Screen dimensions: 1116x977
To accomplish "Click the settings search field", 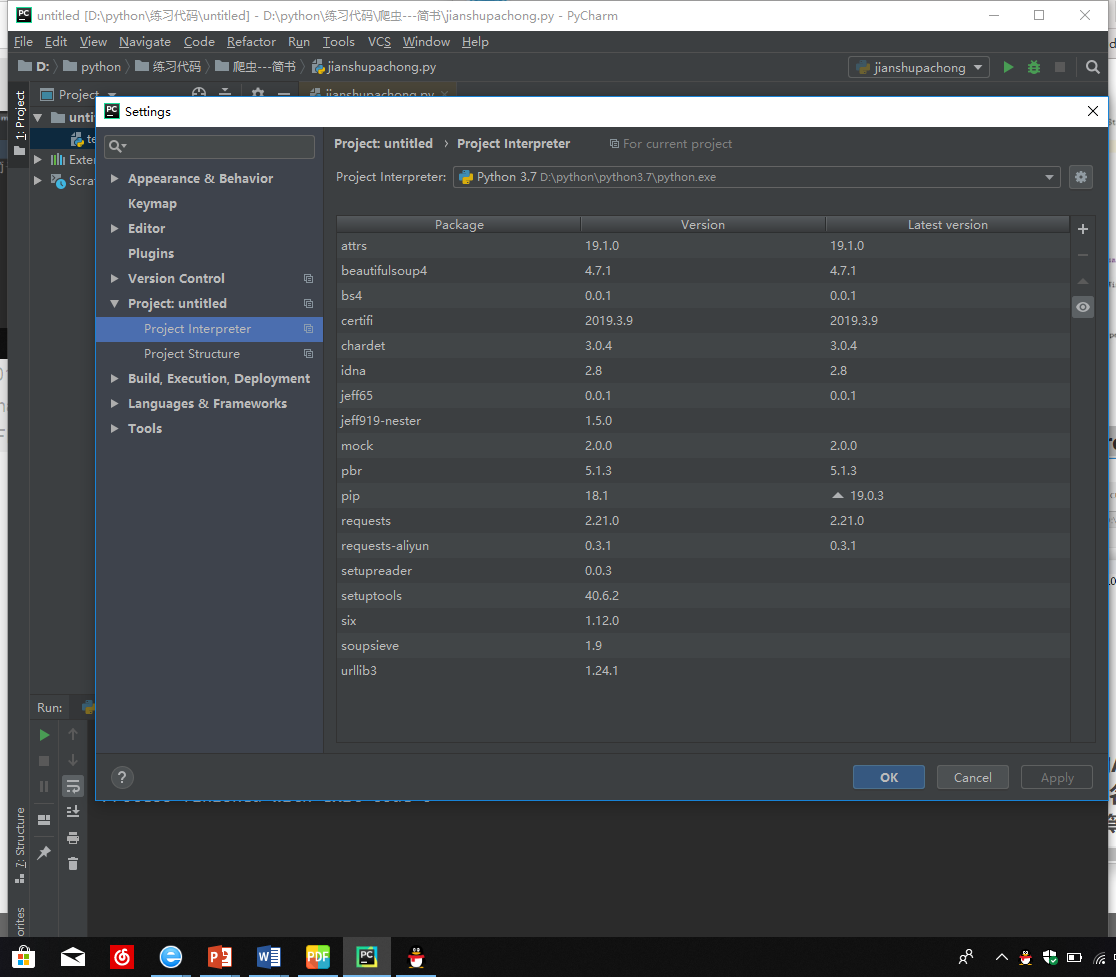I will [209, 146].
